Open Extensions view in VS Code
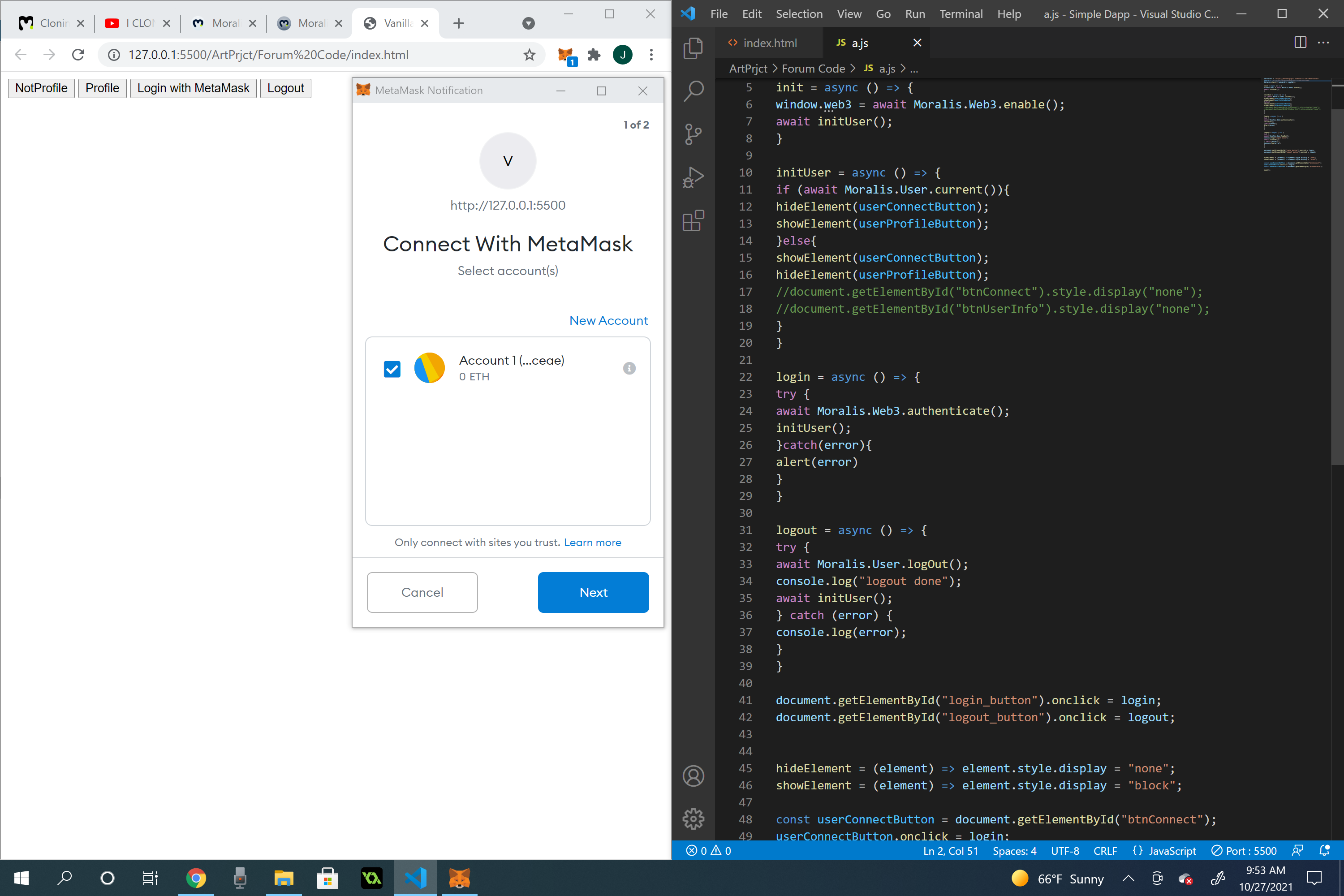The image size is (1344, 896). [x=693, y=220]
